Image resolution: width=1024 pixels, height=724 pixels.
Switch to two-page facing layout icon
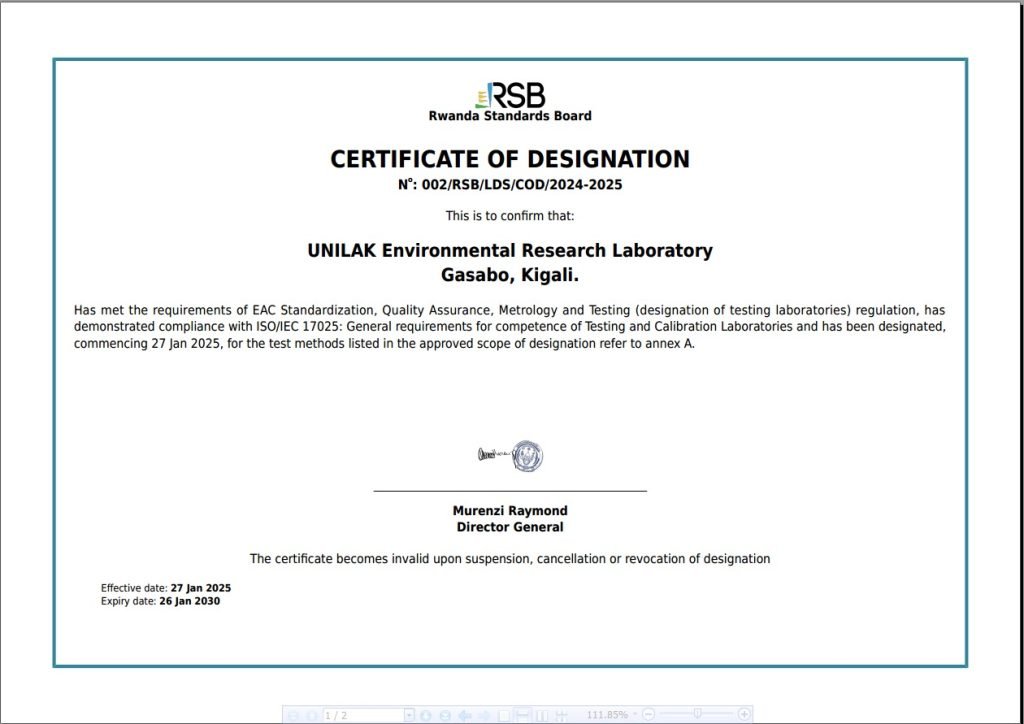(541, 716)
